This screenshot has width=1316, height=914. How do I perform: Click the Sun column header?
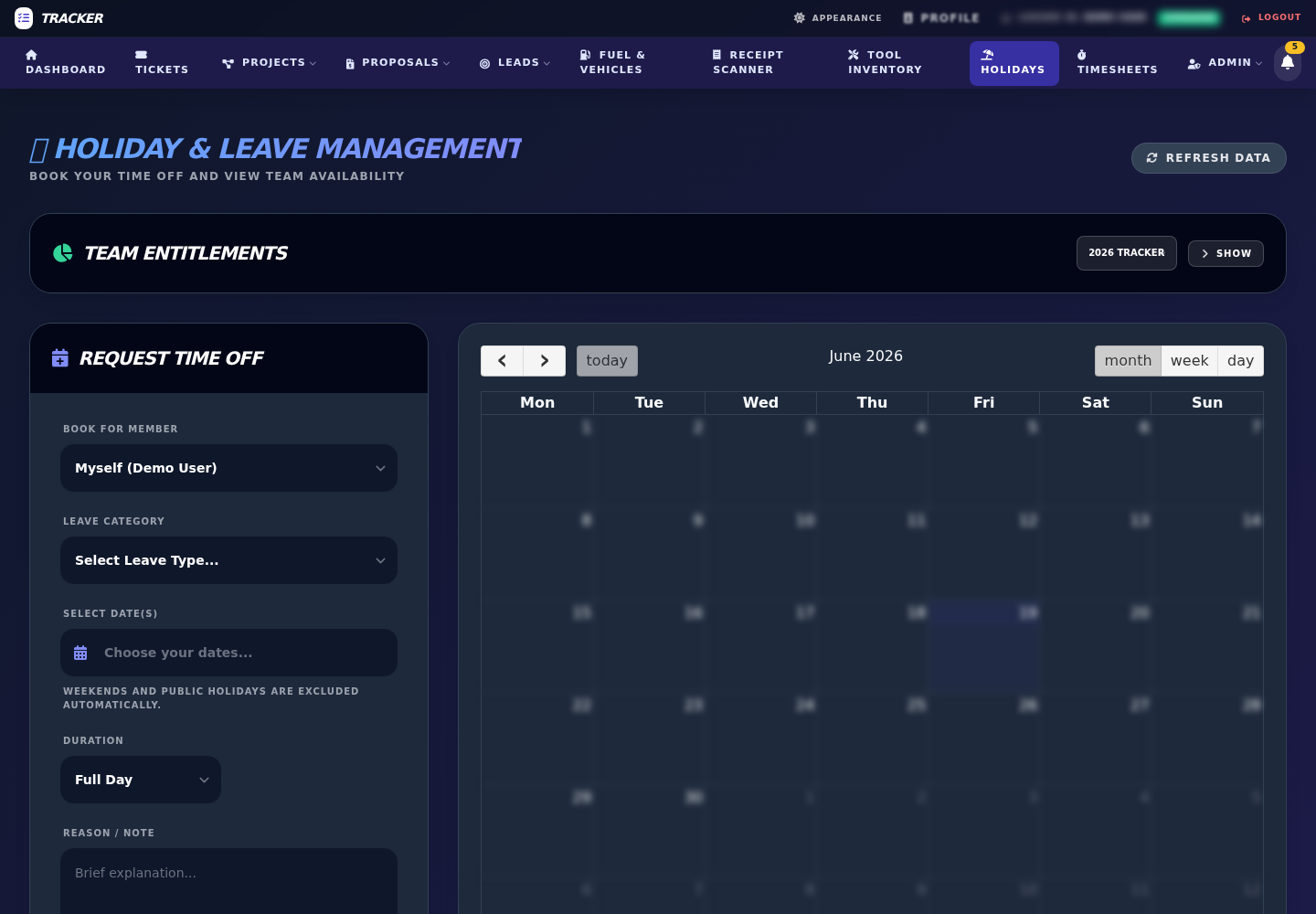click(1207, 403)
